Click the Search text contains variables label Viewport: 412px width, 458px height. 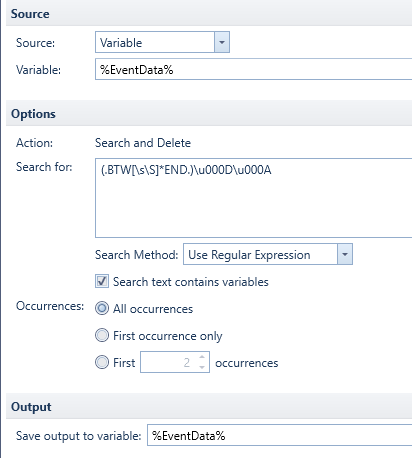191,282
